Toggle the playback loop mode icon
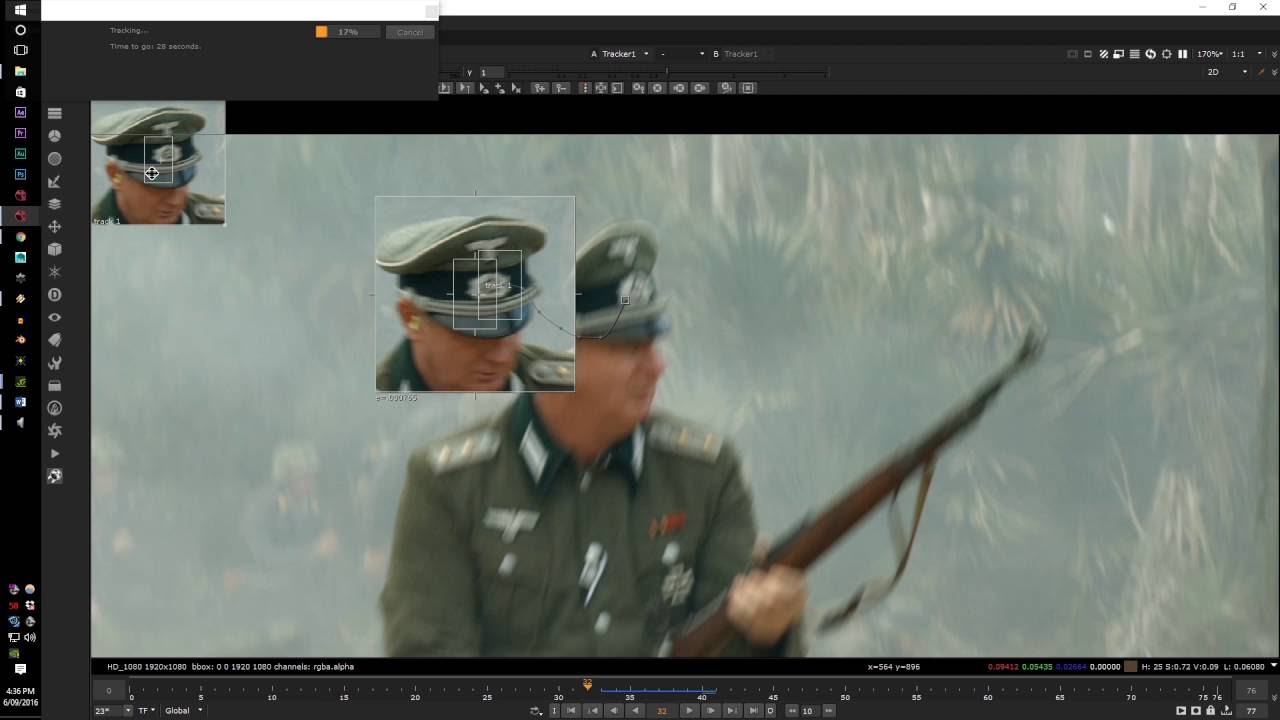The height and width of the screenshot is (720, 1280). click(x=535, y=710)
